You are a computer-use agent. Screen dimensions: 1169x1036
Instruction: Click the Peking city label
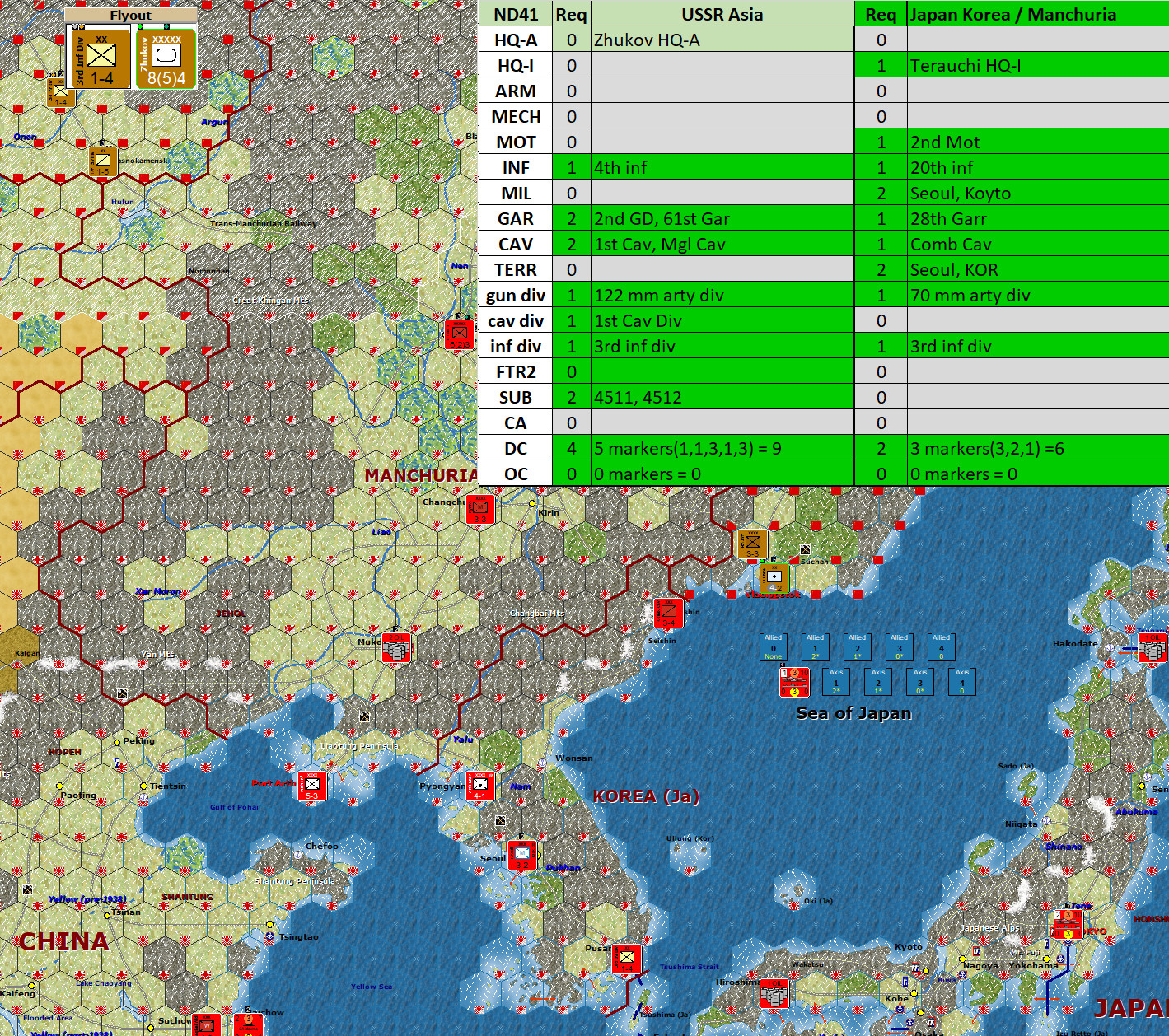point(139,740)
